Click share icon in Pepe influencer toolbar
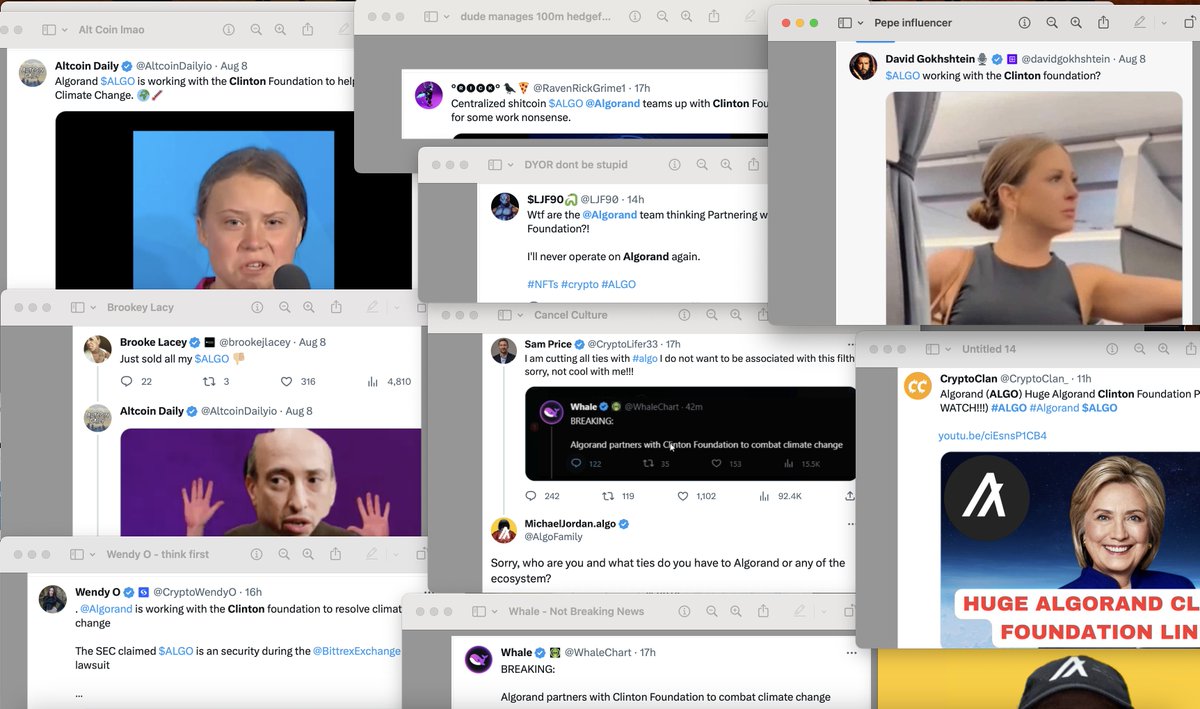 click(x=1104, y=22)
